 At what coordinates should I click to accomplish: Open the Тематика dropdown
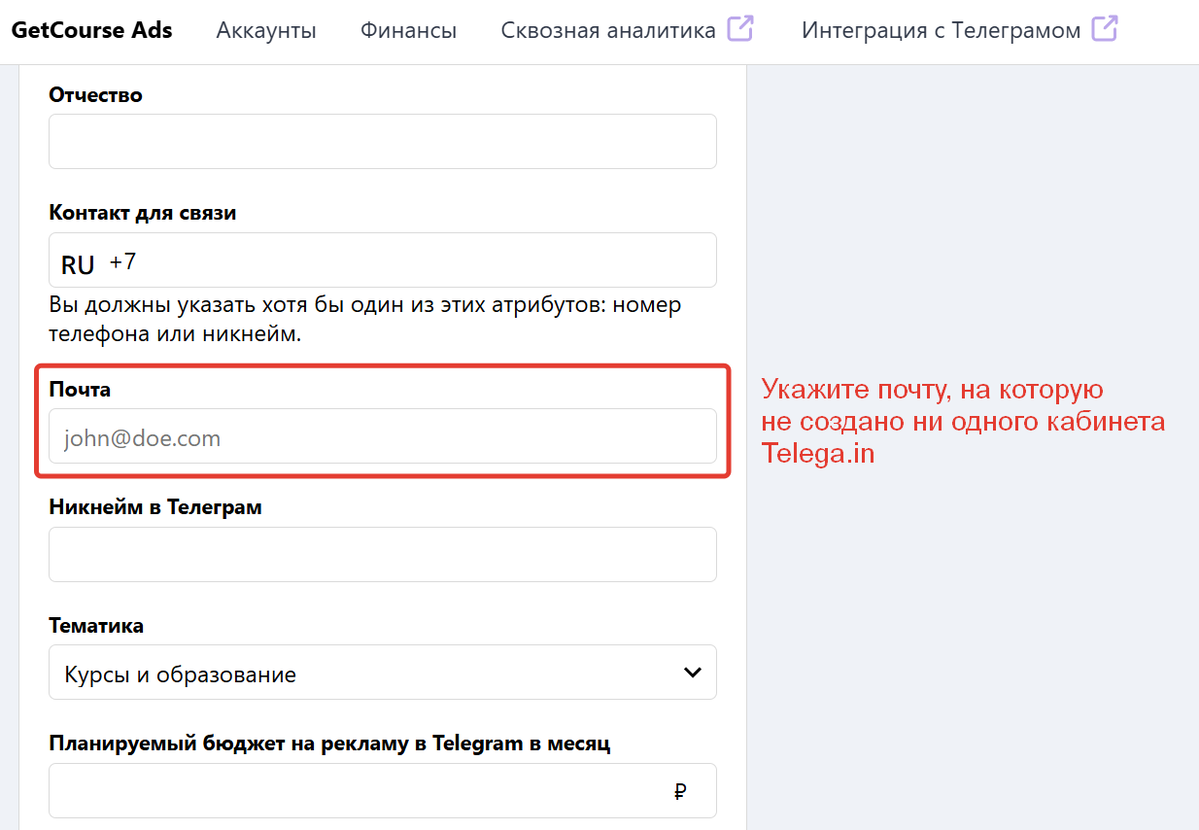382,672
